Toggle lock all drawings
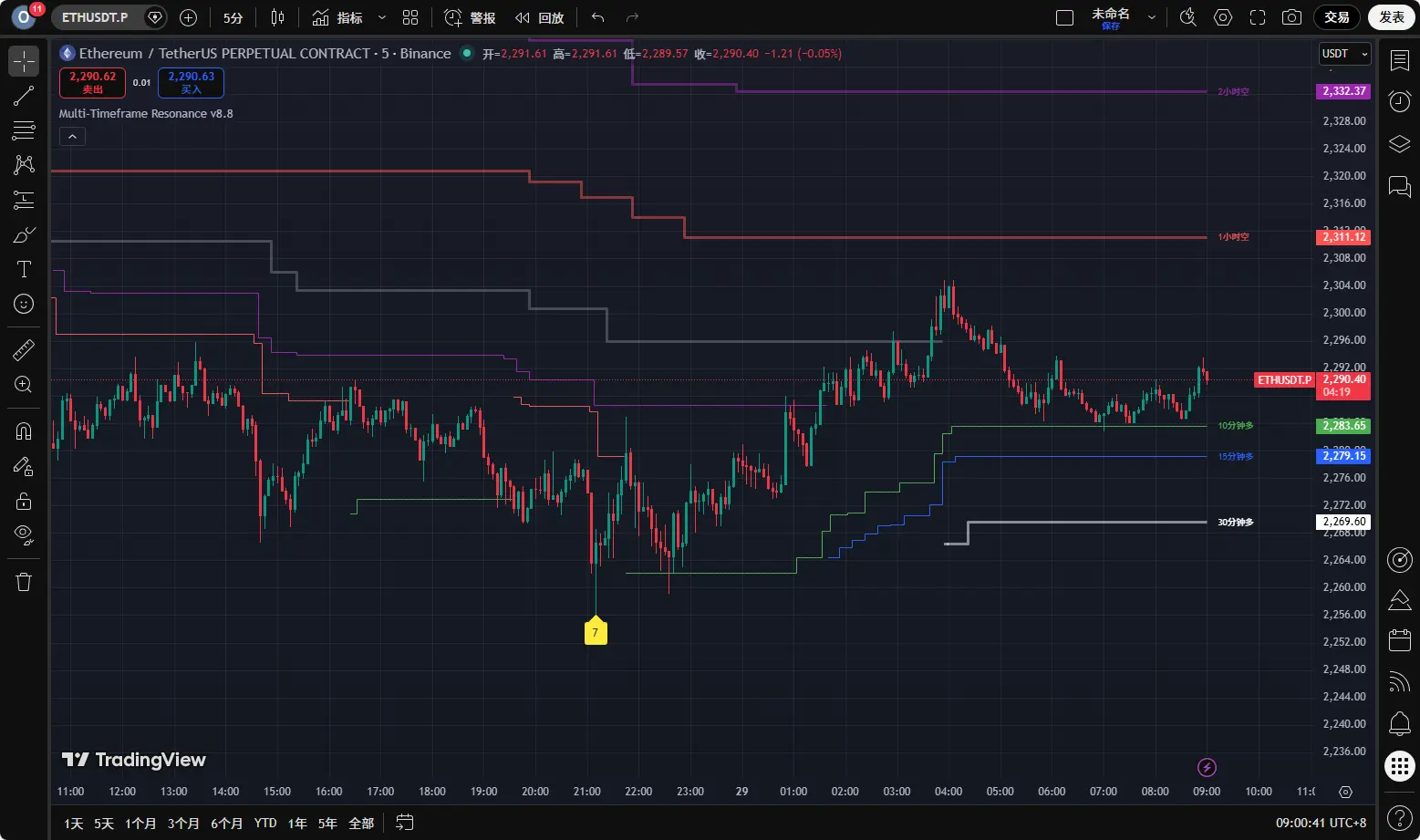 [x=24, y=501]
